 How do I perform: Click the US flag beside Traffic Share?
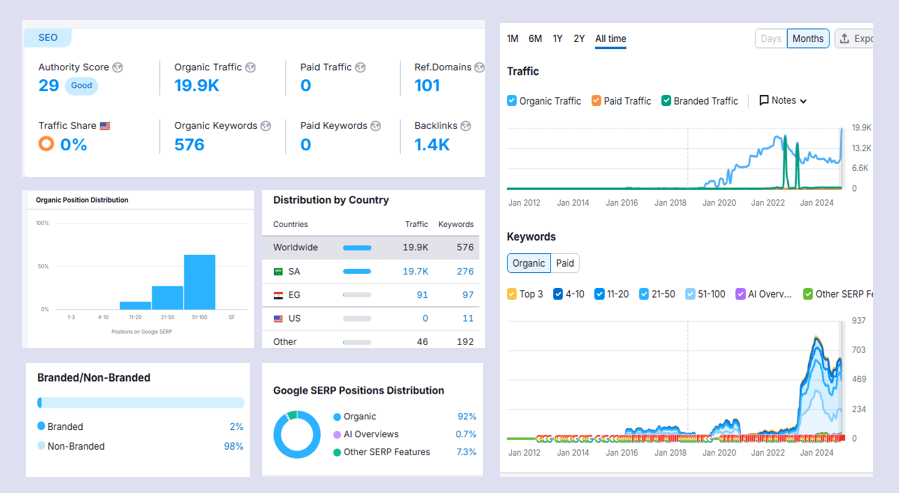tap(105, 126)
